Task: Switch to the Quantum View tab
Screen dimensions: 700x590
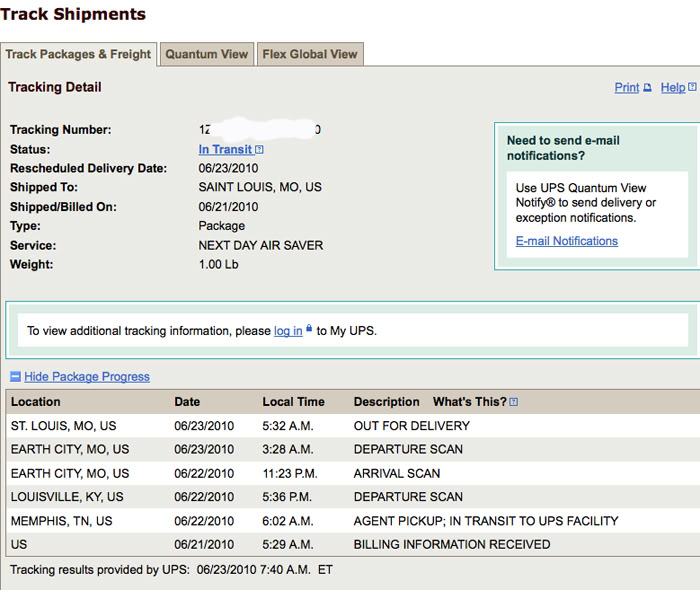Action: click(206, 55)
